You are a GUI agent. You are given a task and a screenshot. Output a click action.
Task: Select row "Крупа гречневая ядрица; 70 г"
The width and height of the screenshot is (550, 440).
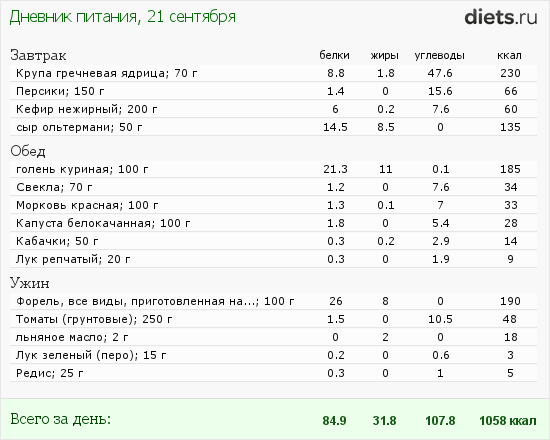click(273, 73)
